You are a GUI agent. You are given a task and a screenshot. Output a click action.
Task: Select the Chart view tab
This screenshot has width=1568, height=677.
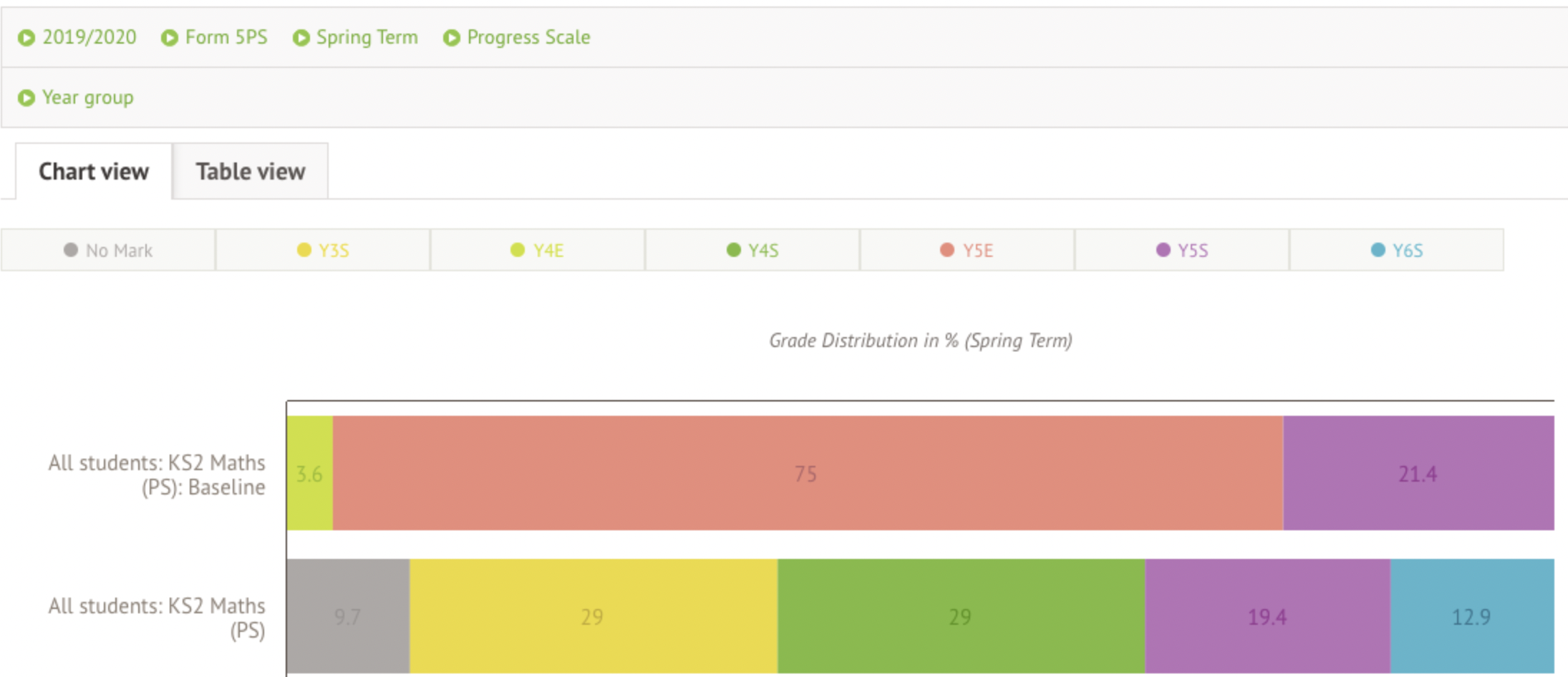94,172
